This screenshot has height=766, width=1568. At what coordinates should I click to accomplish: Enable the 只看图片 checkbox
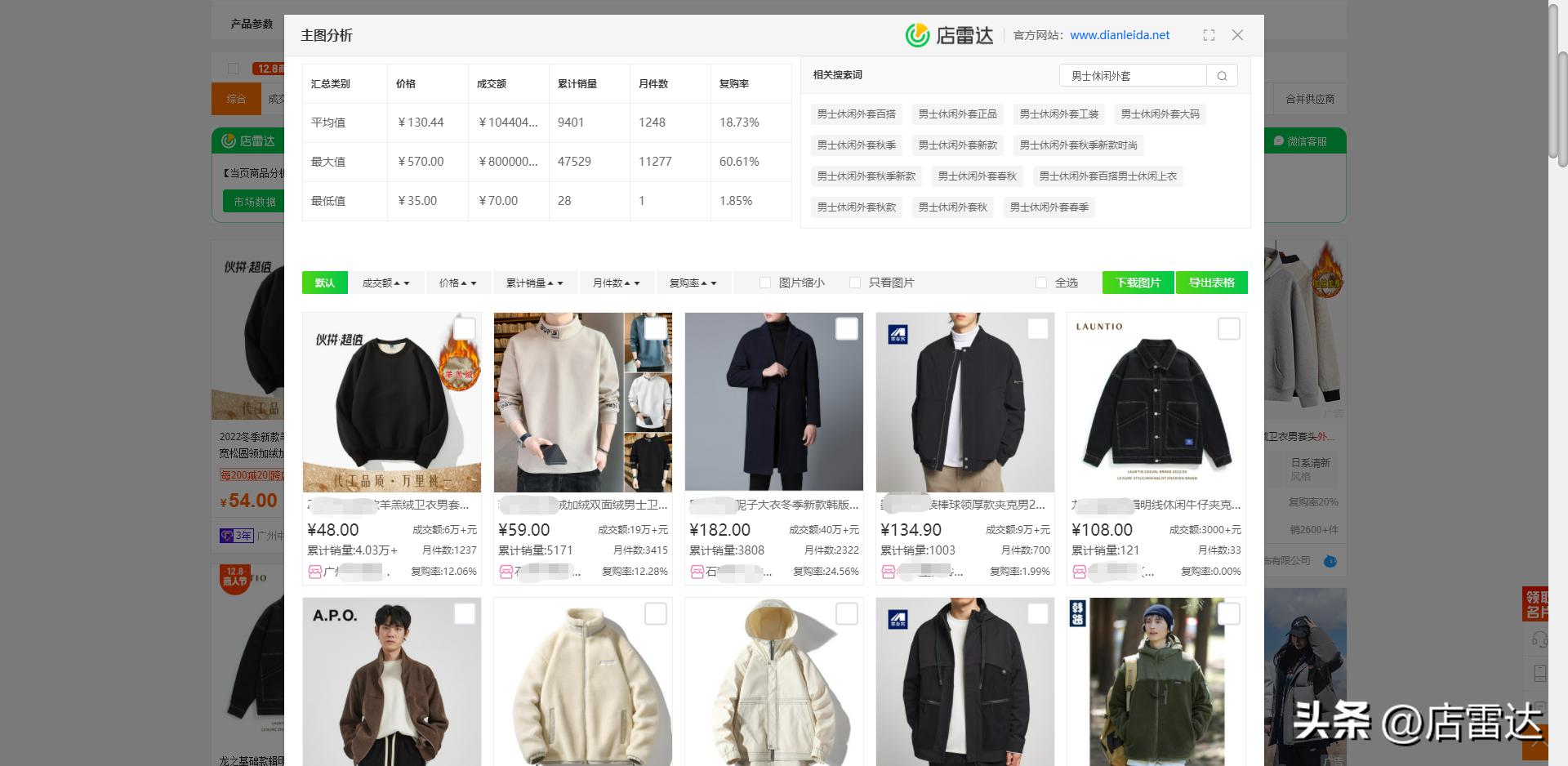point(855,283)
